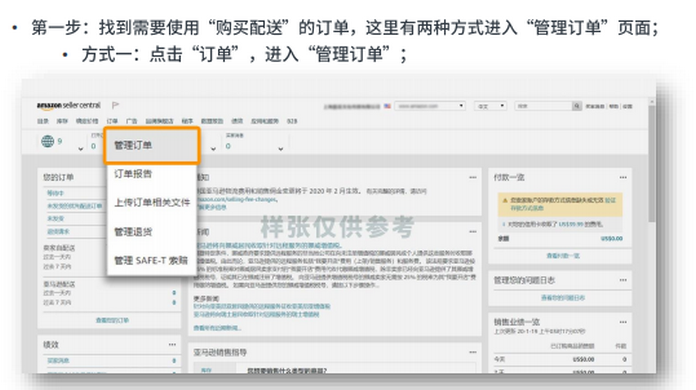Open the 广告 navigation menu
This screenshot has width=696, height=390.
[132, 121]
